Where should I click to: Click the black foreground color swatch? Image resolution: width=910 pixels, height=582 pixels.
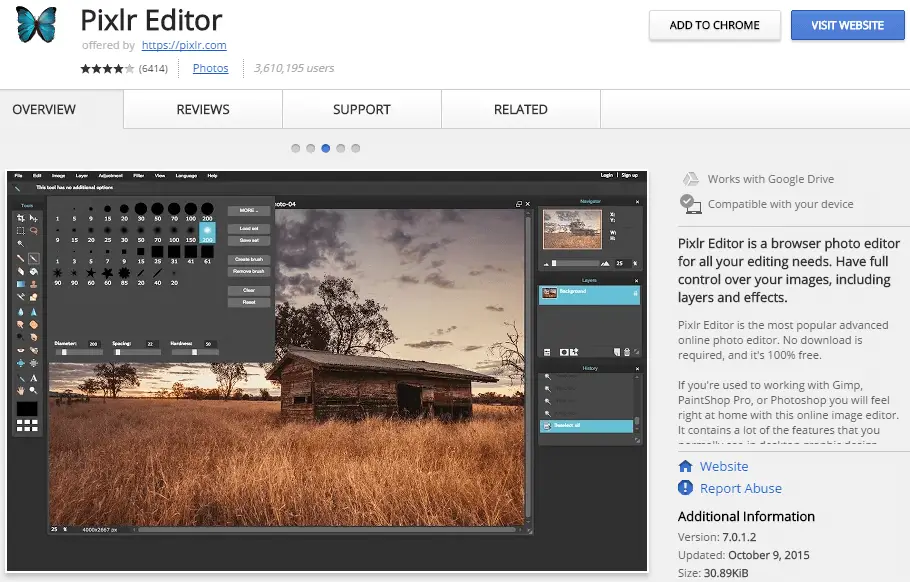point(27,409)
